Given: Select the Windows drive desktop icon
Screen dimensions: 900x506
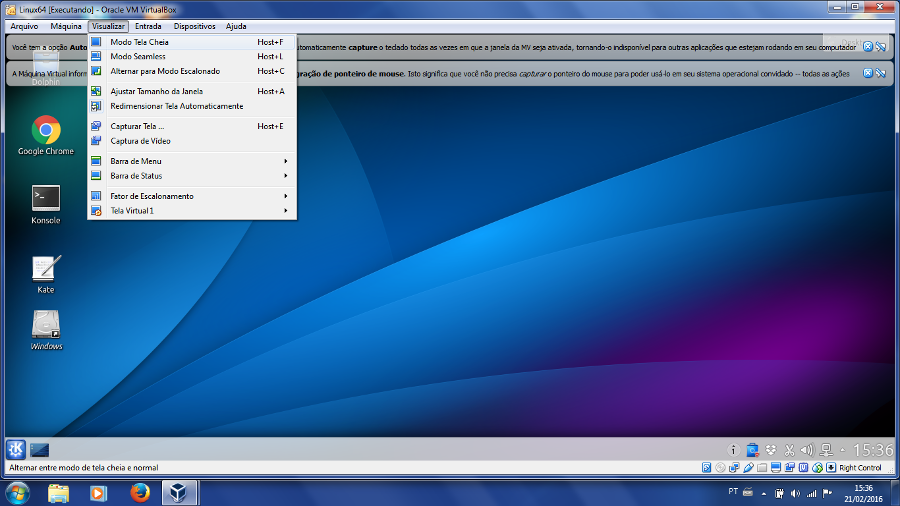Looking at the screenshot, I should coord(46,330).
